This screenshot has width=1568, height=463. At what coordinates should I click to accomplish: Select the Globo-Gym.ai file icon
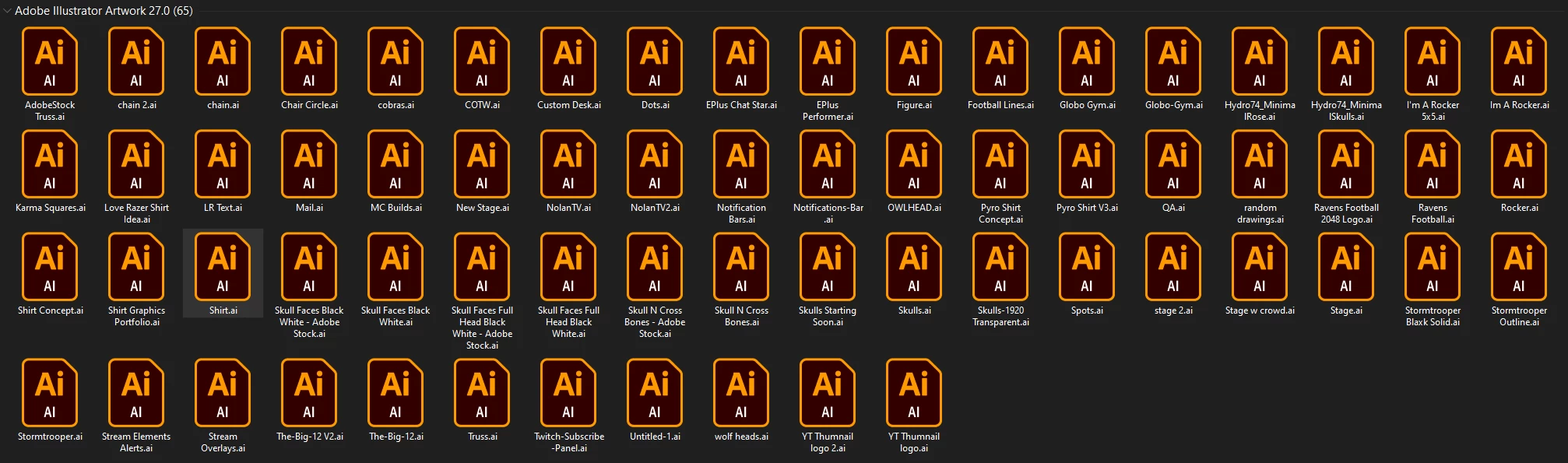(x=1173, y=61)
